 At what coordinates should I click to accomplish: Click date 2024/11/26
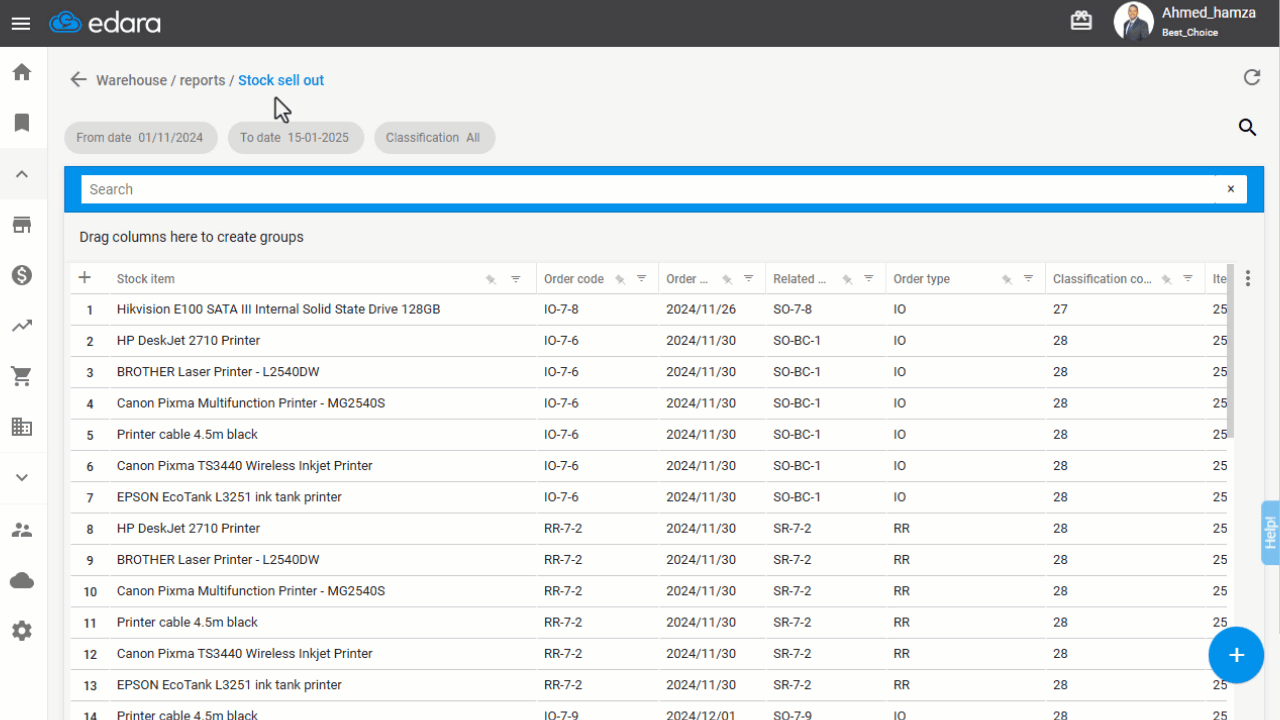pos(701,309)
